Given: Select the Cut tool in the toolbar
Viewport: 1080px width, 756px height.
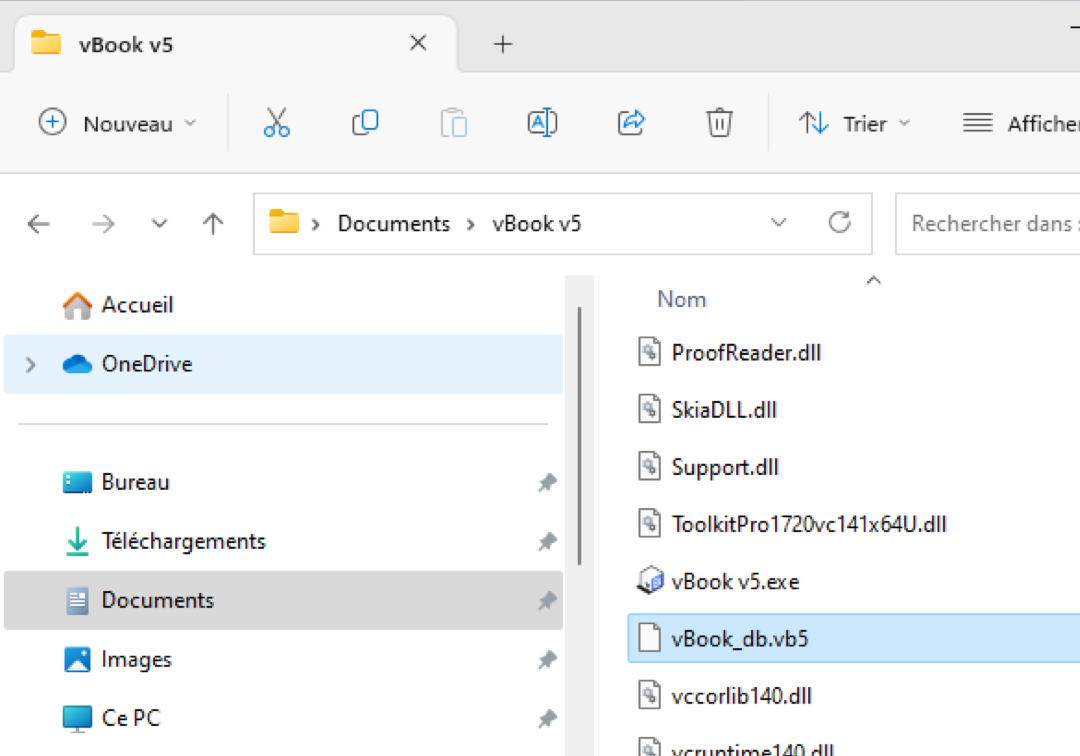Looking at the screenshot, I should [277, 122].
